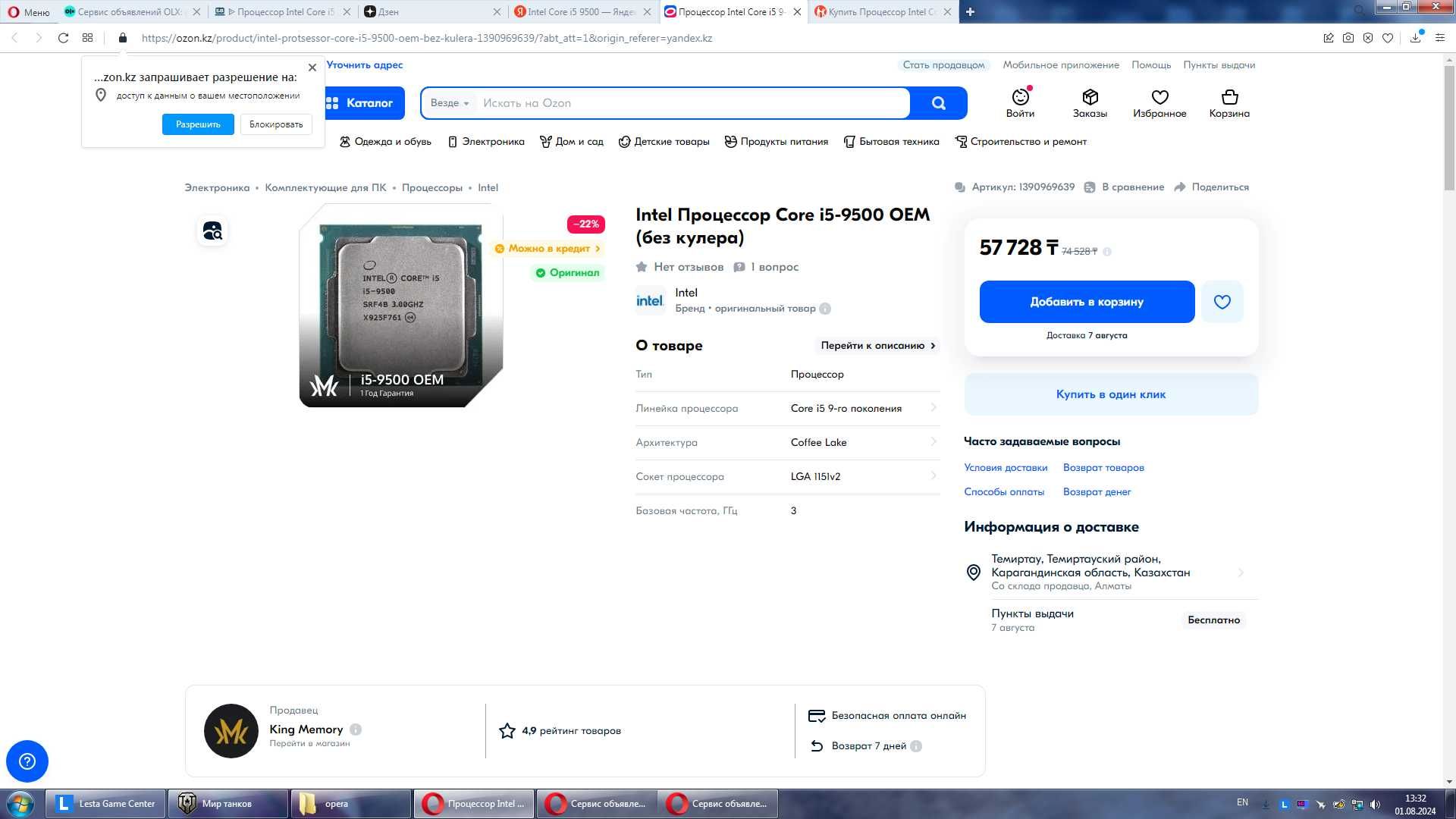The width and height of the screenshot is (1456, 819).
Task: Switch to Сервис объявлений OLX tab
Action: (x=132, y=11)
